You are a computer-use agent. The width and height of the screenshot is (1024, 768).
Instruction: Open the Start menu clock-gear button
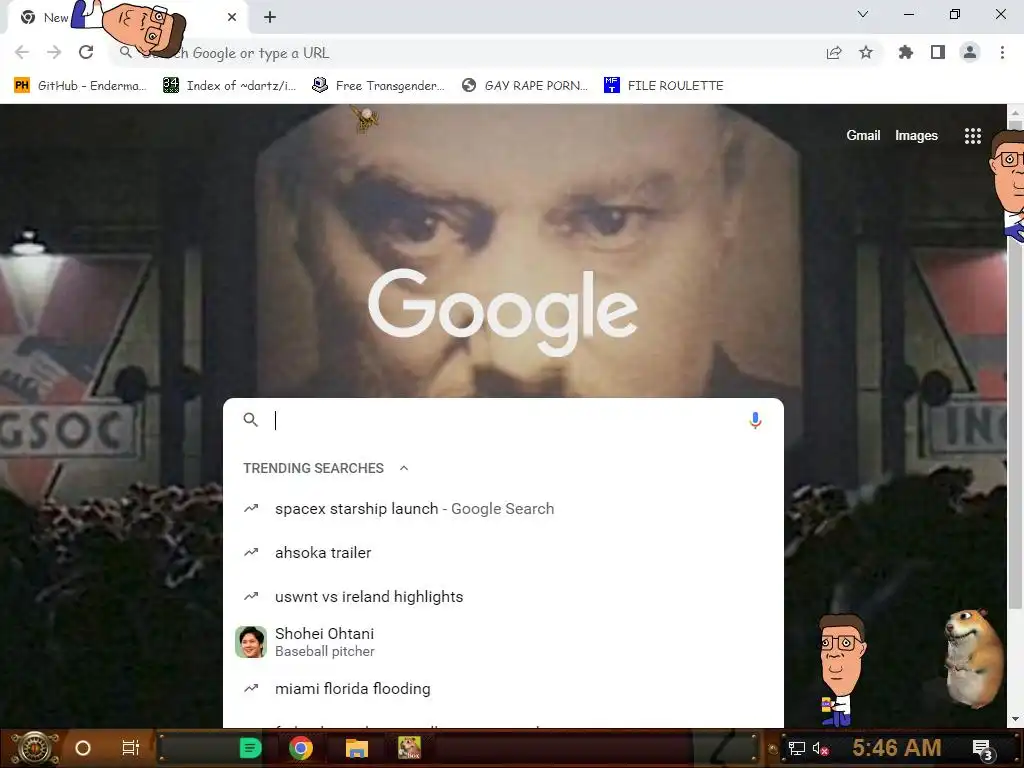pos(34,748)
